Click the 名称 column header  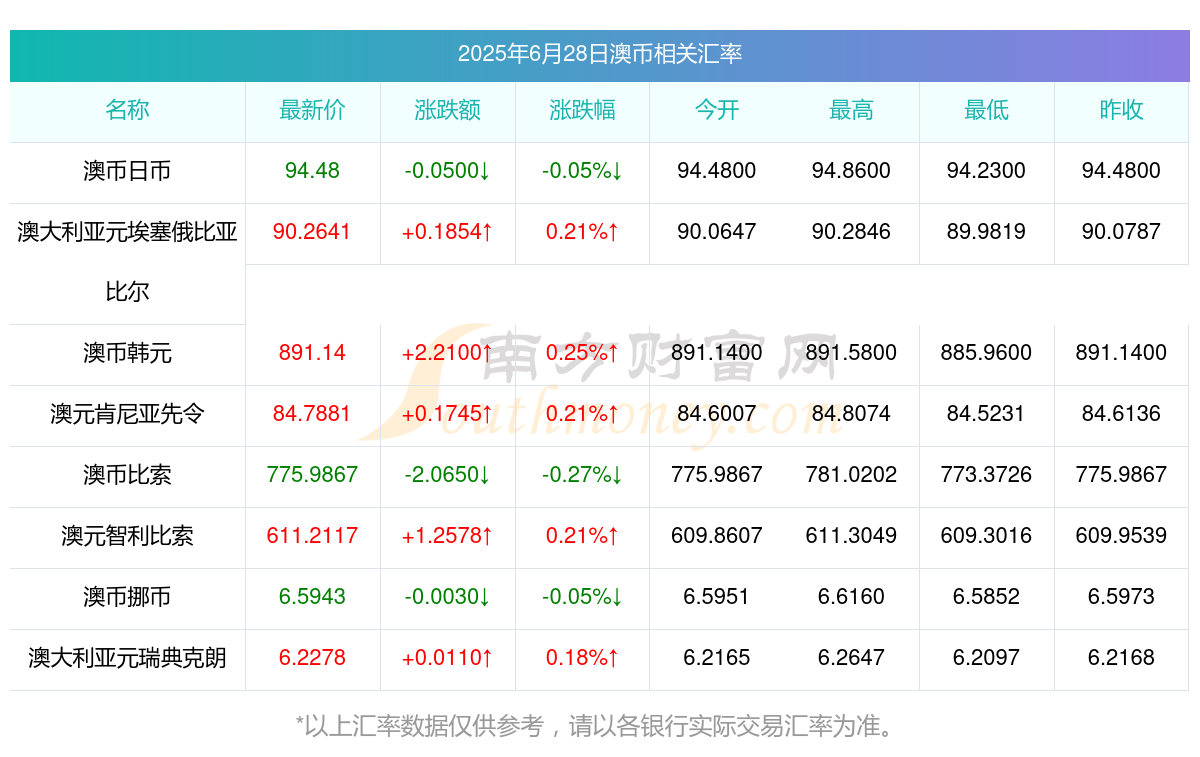click(x=127, y=110)
